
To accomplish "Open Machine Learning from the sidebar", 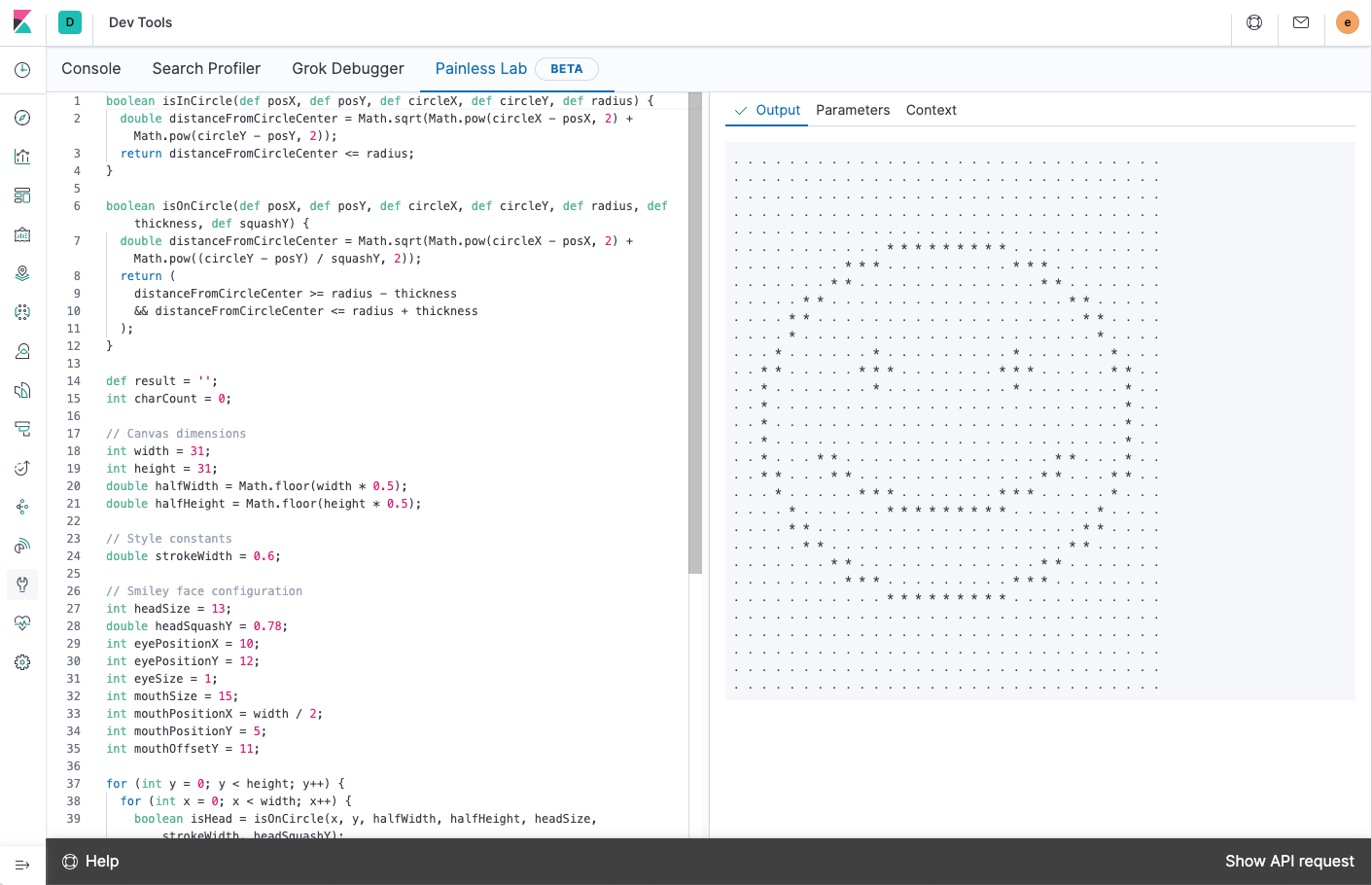I will (22, 312).
